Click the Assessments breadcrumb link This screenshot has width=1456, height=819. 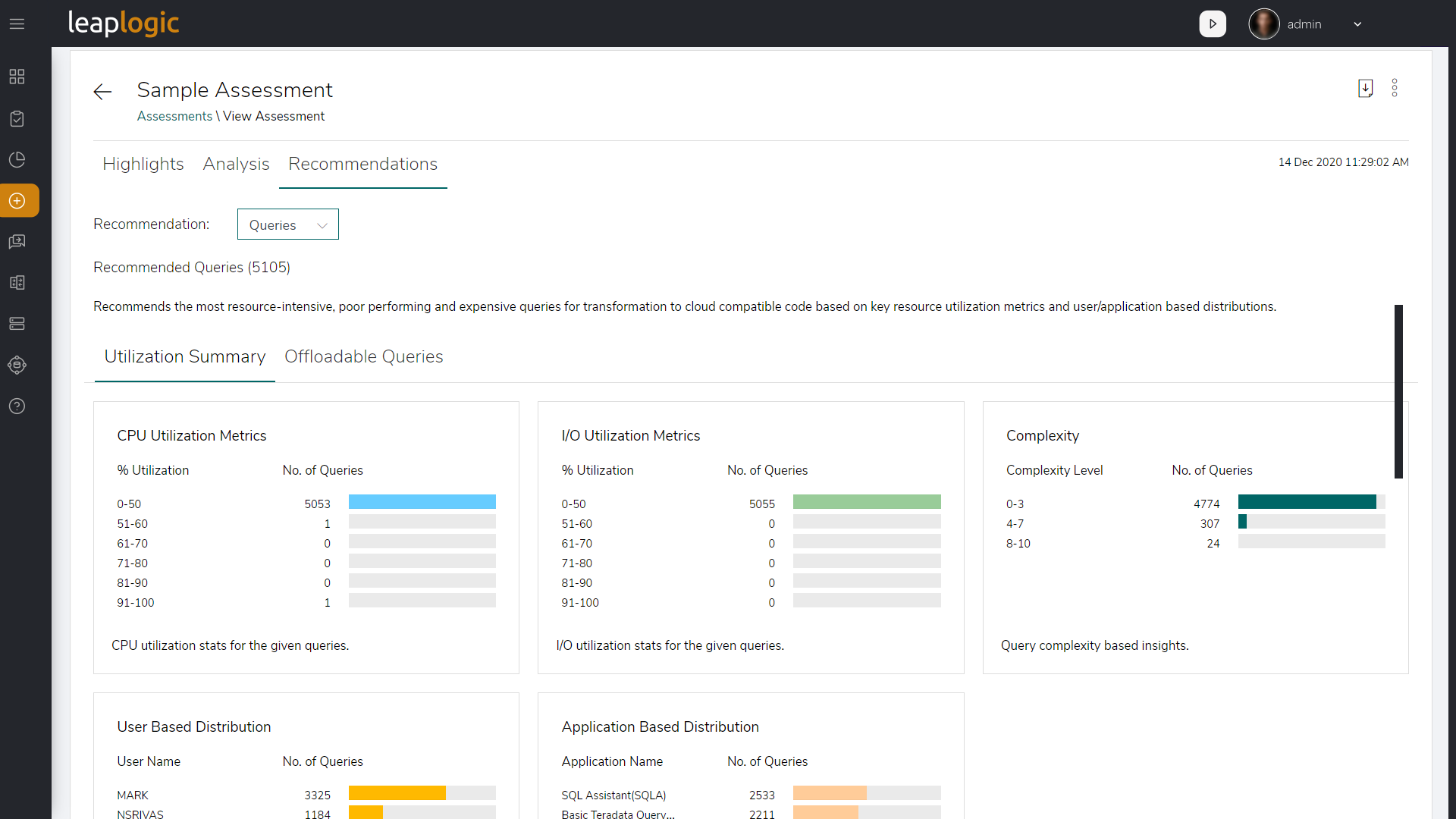point(174,116)
